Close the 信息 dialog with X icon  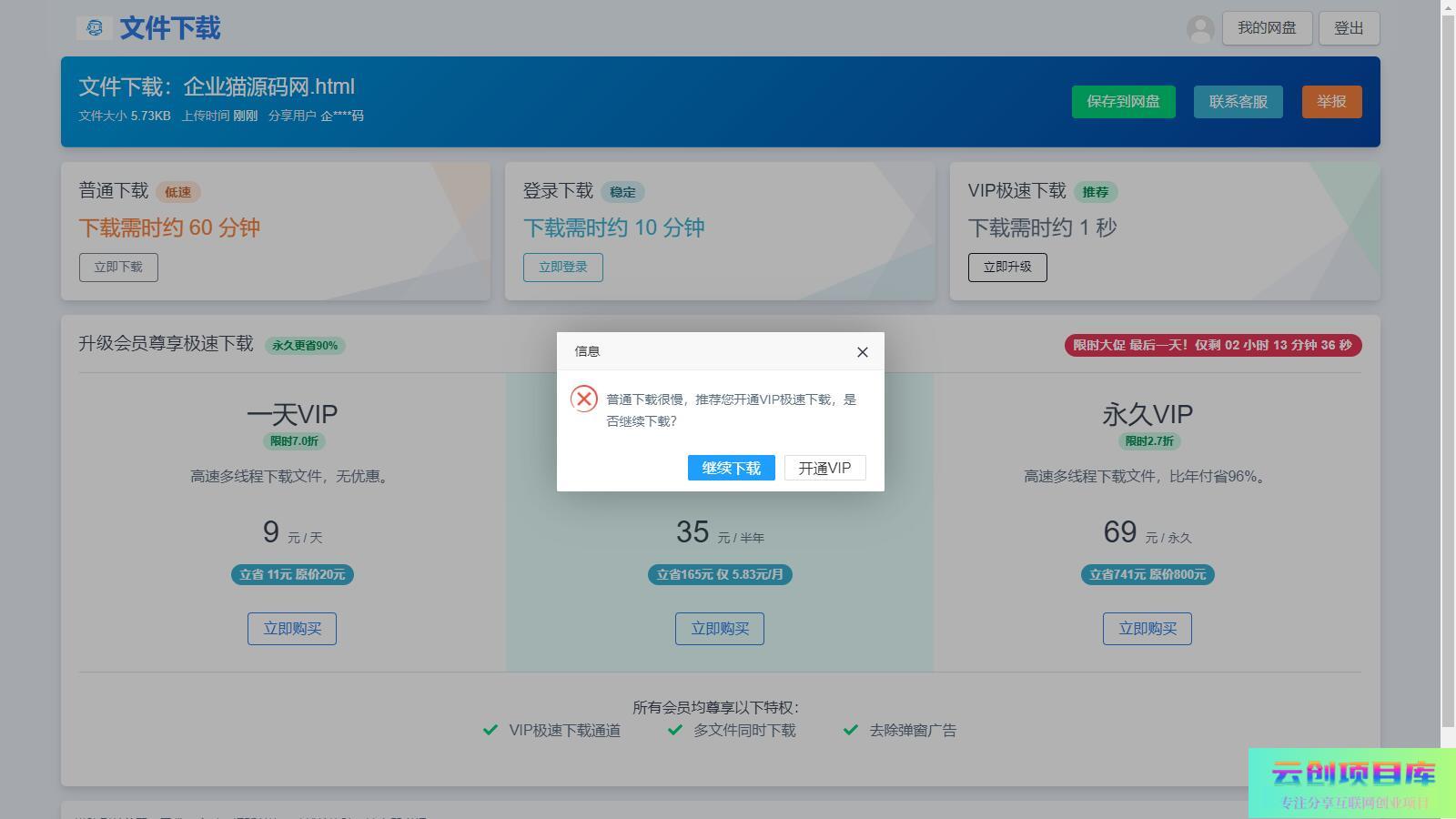[x=862, y=352]
